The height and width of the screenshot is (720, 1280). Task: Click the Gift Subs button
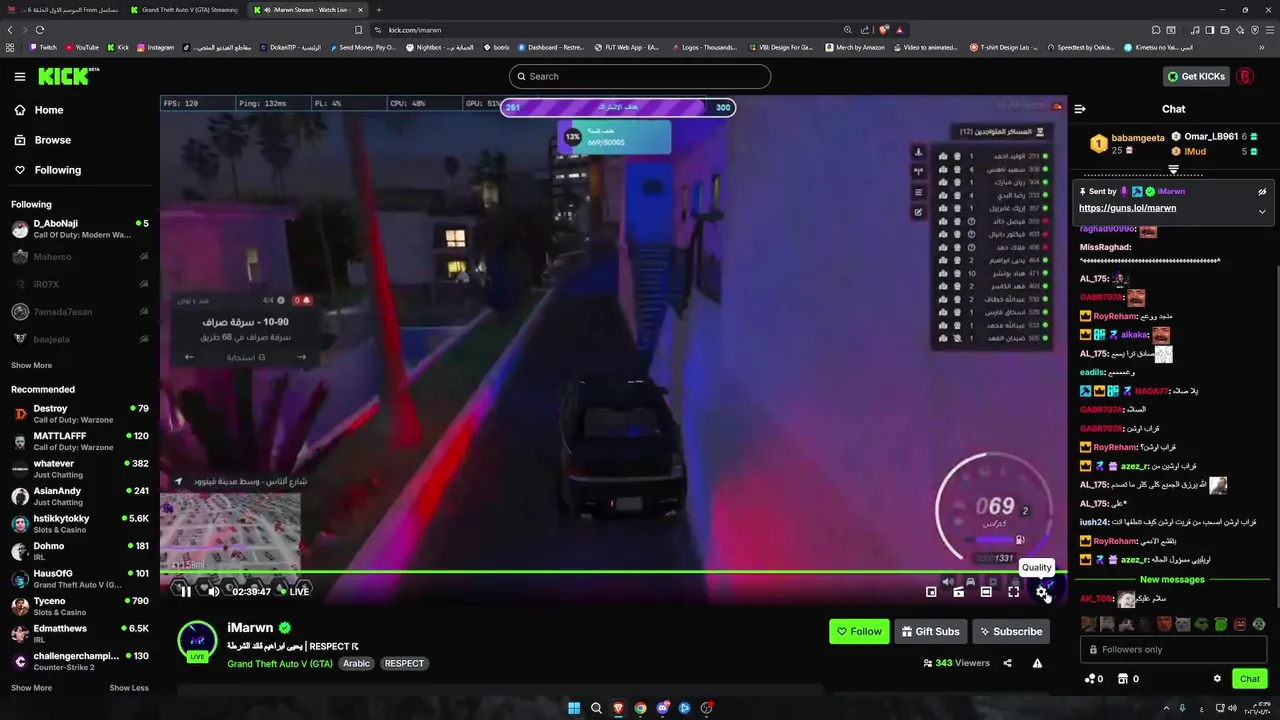(x=930, y=631)
